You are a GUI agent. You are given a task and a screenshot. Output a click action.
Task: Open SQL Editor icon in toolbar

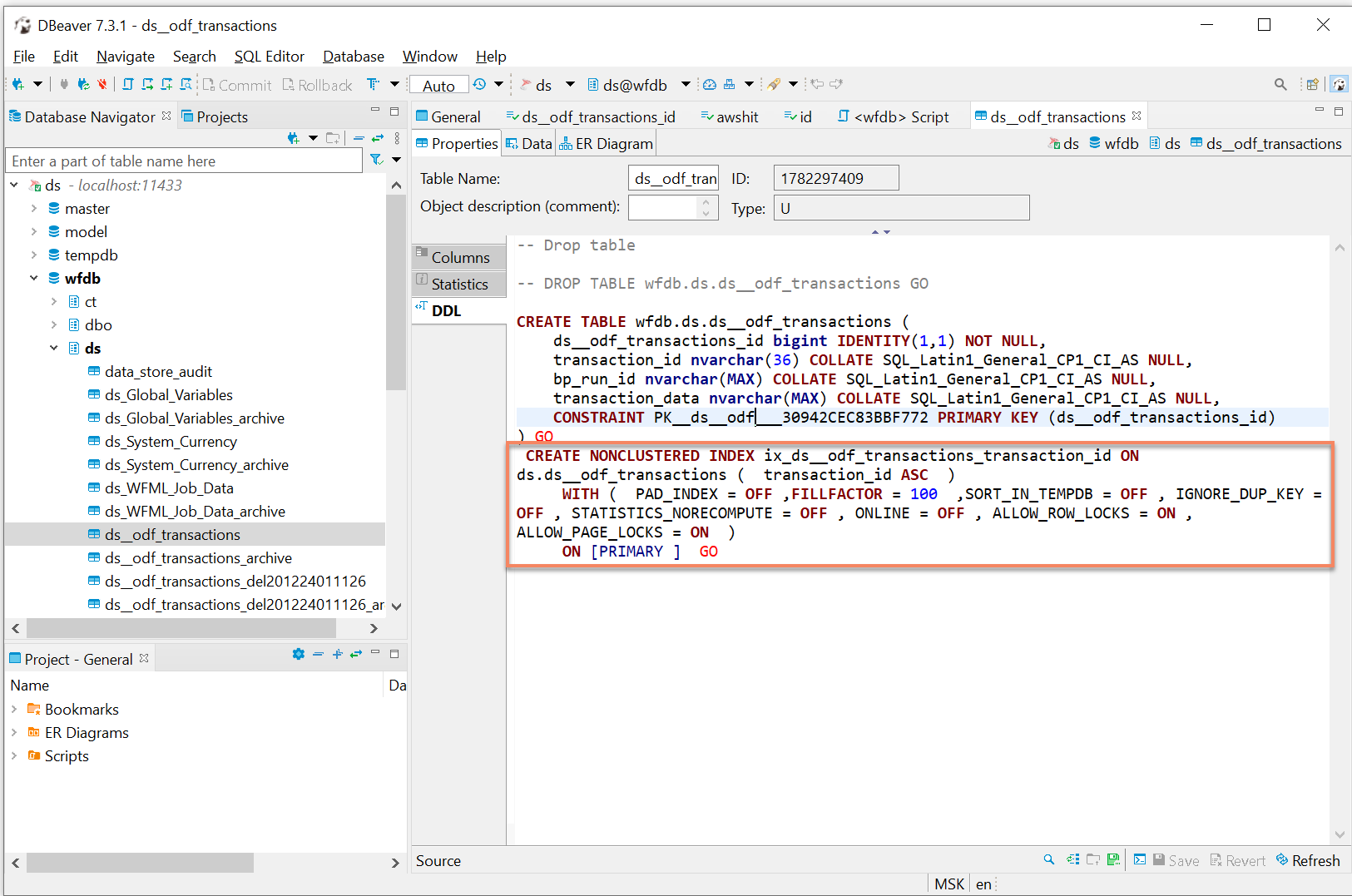[128, 84]
